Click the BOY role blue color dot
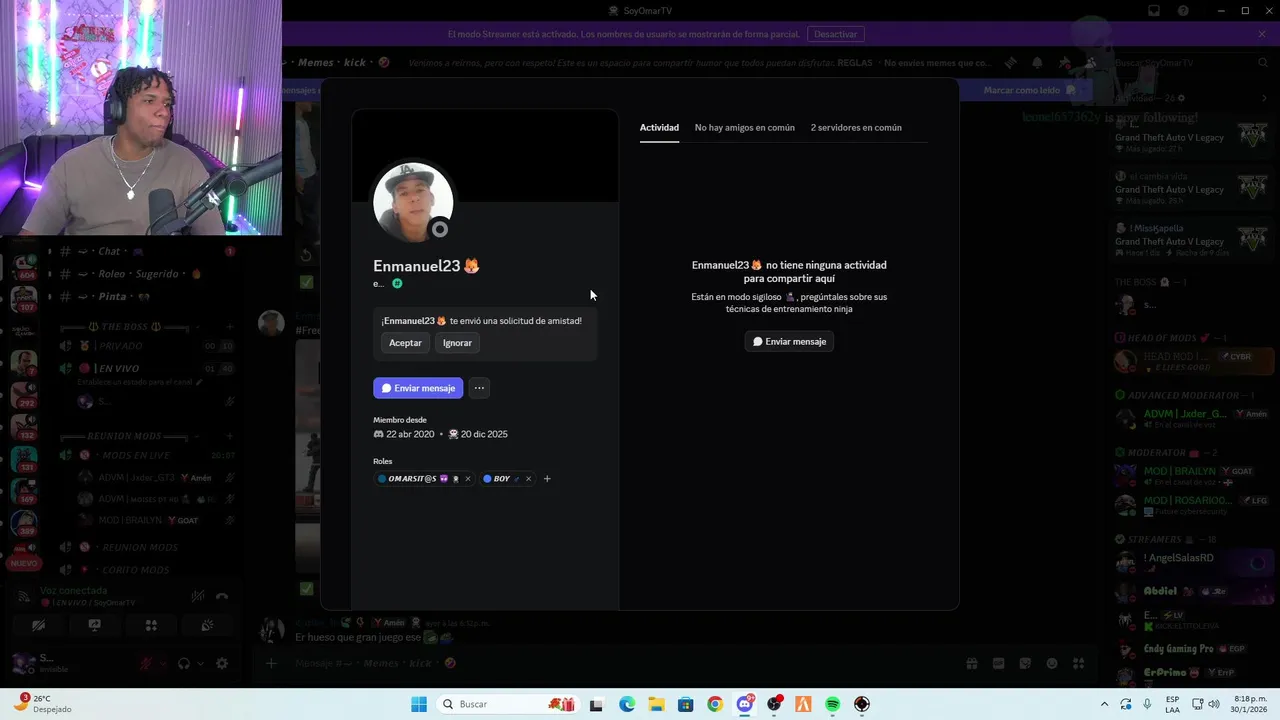 tap(487, 479)
